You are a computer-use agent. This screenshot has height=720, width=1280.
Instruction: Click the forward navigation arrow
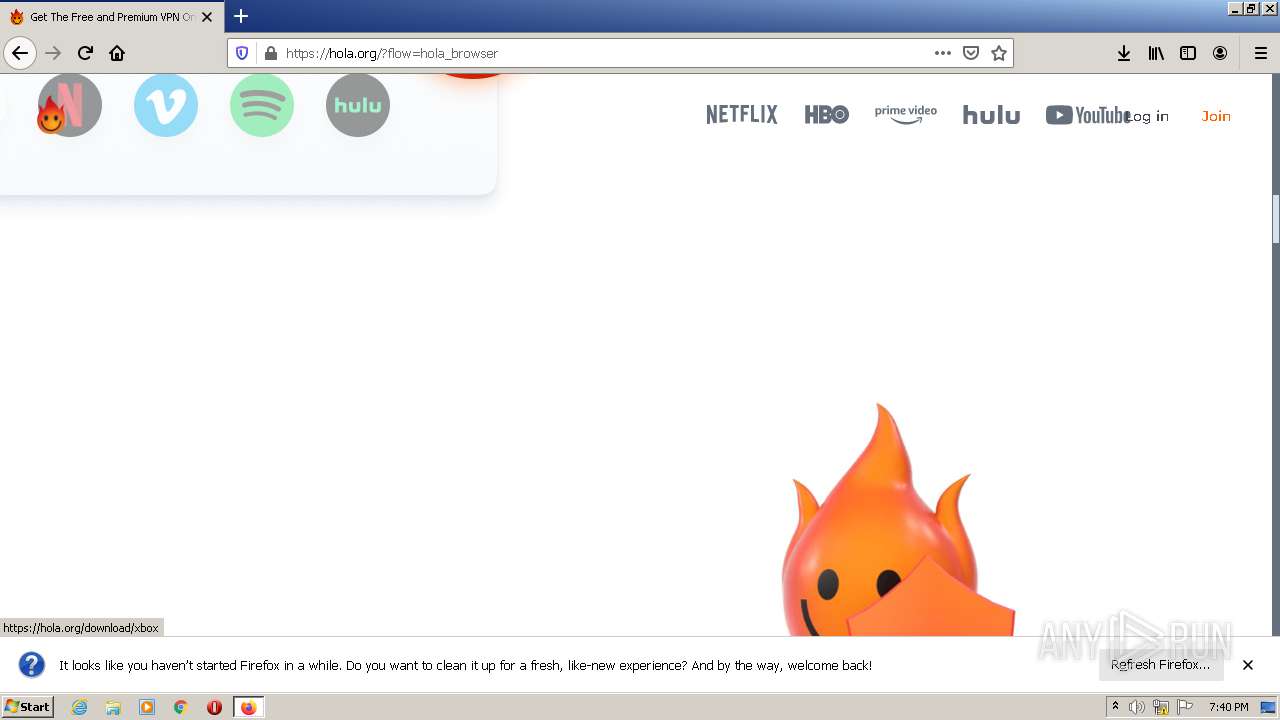click(54, 53)
